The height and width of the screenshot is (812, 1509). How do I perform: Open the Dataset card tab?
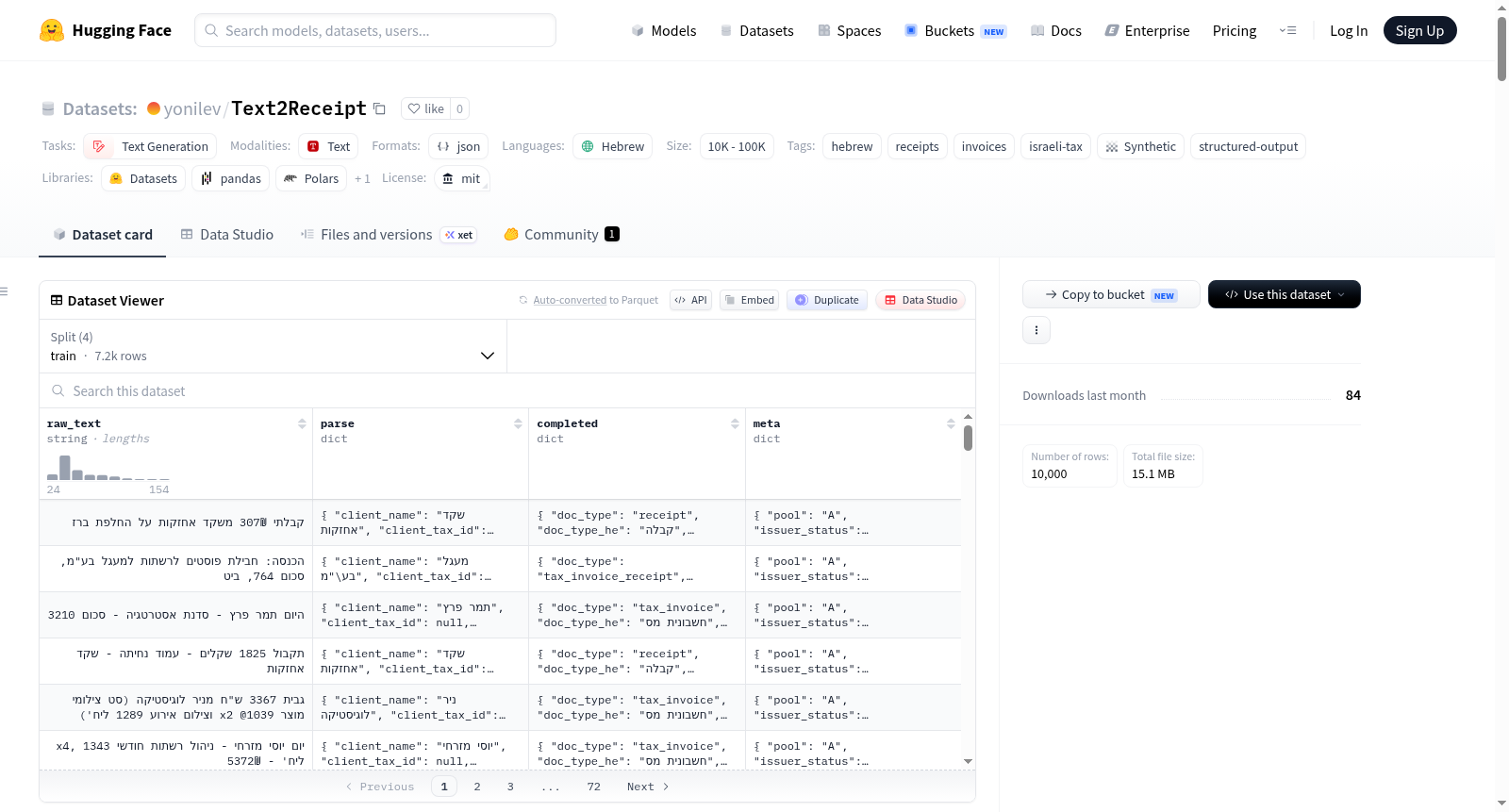(x=103, y=235)
